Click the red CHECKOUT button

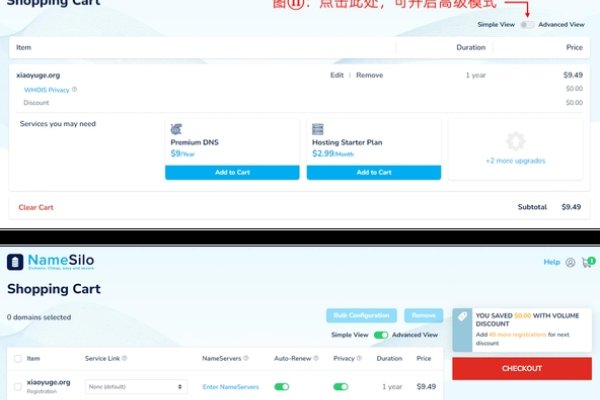tap(522, 368)
